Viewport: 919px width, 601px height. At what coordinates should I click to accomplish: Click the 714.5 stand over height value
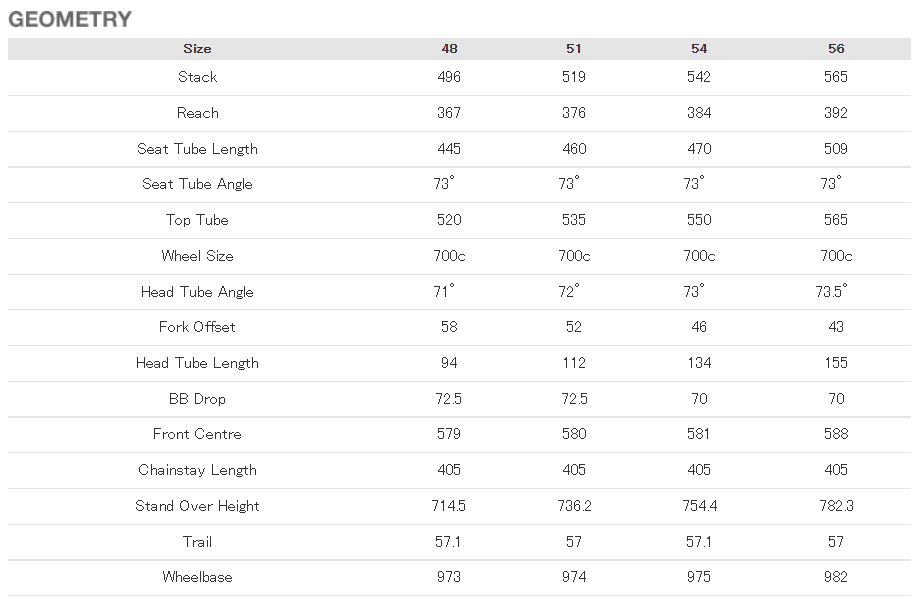(448, 506)
